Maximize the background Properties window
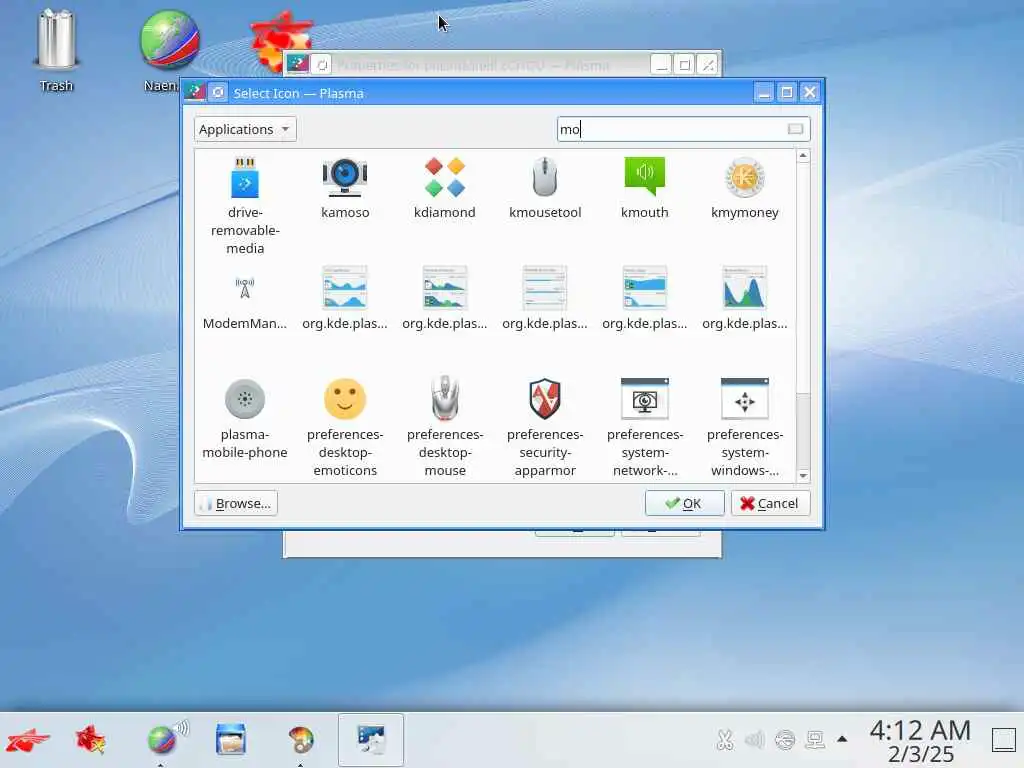This screenshot has width=1024, height=768. (684, 65)
